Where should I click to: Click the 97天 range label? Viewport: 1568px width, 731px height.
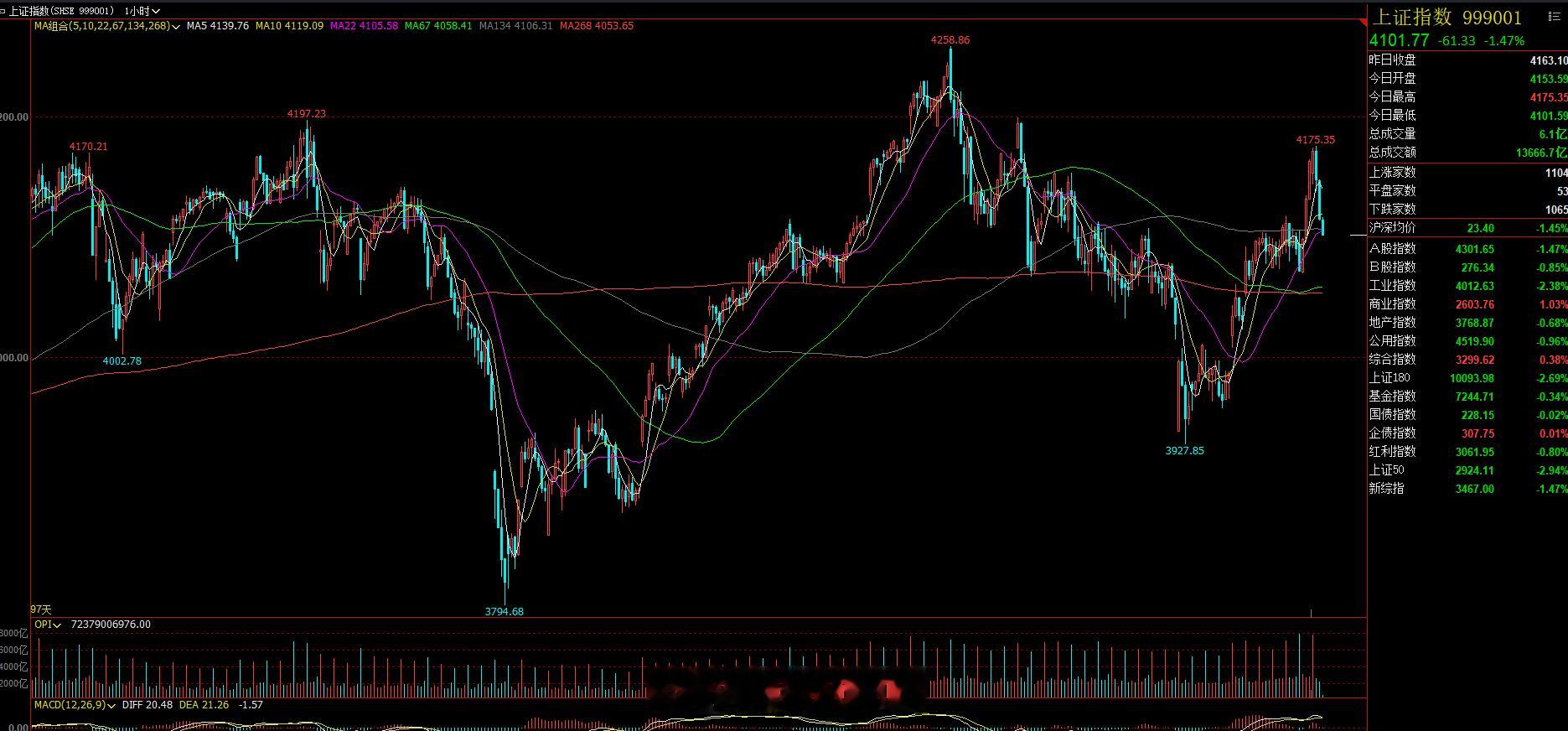point(41,609)
